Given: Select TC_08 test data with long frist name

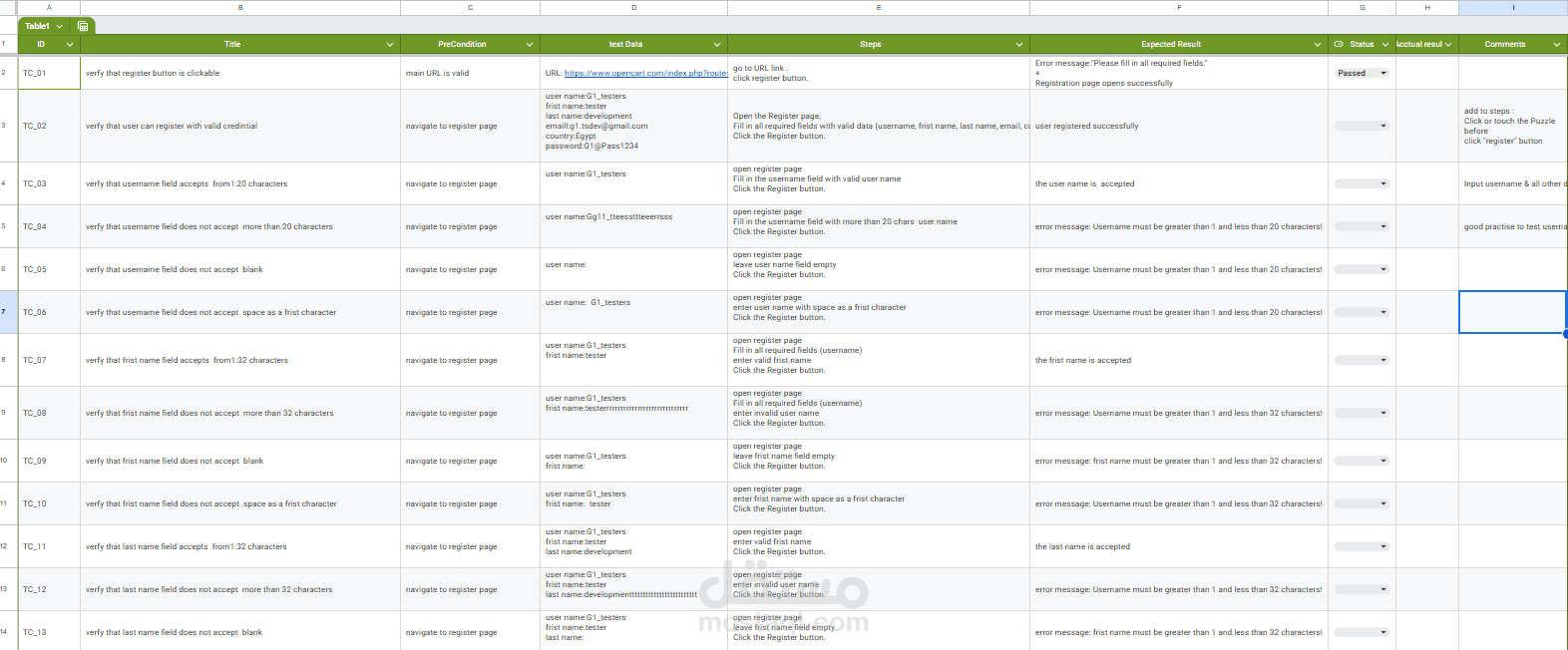Looking at the screenshot, I should click(633, 413).
